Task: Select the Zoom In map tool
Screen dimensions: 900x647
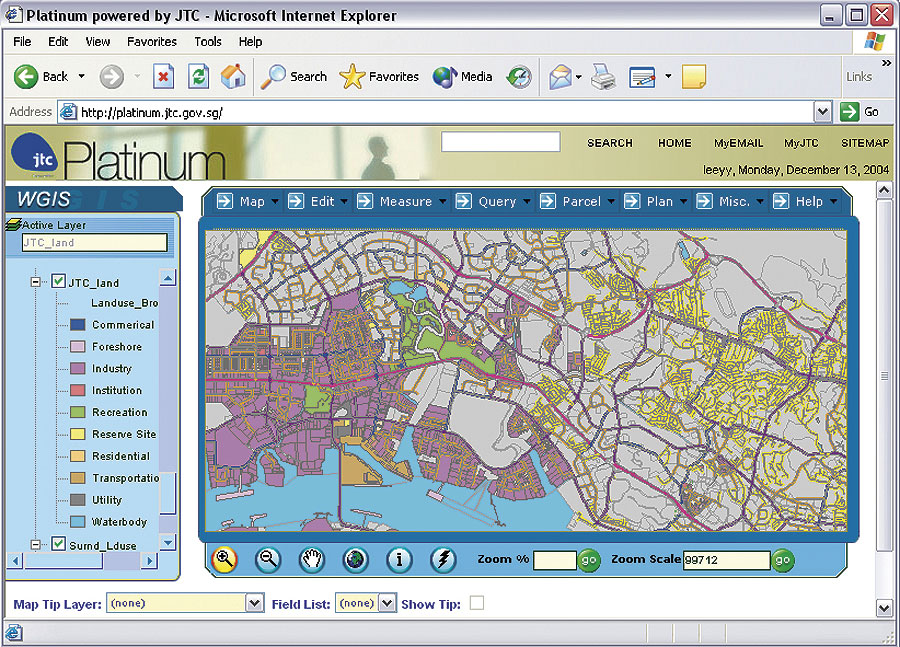Action: 224,559
